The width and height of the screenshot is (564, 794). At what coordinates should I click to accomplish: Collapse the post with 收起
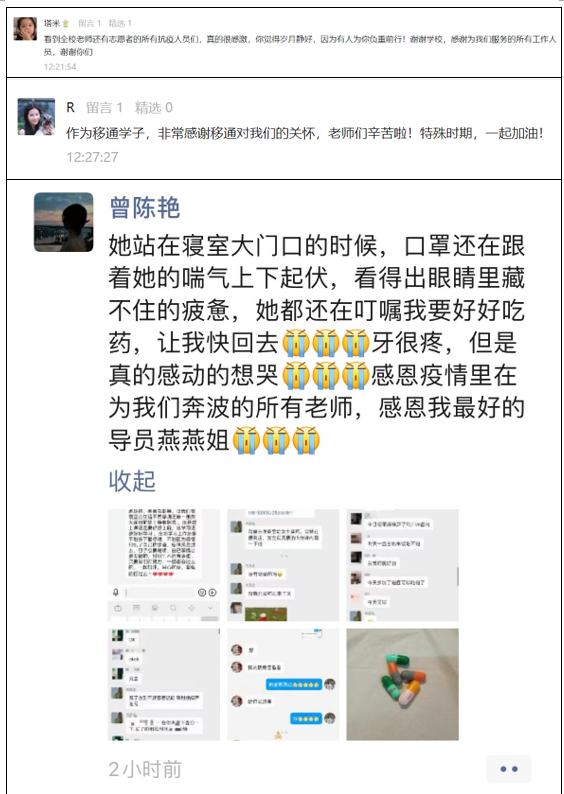pyautogui.click(x=132, y=481)
